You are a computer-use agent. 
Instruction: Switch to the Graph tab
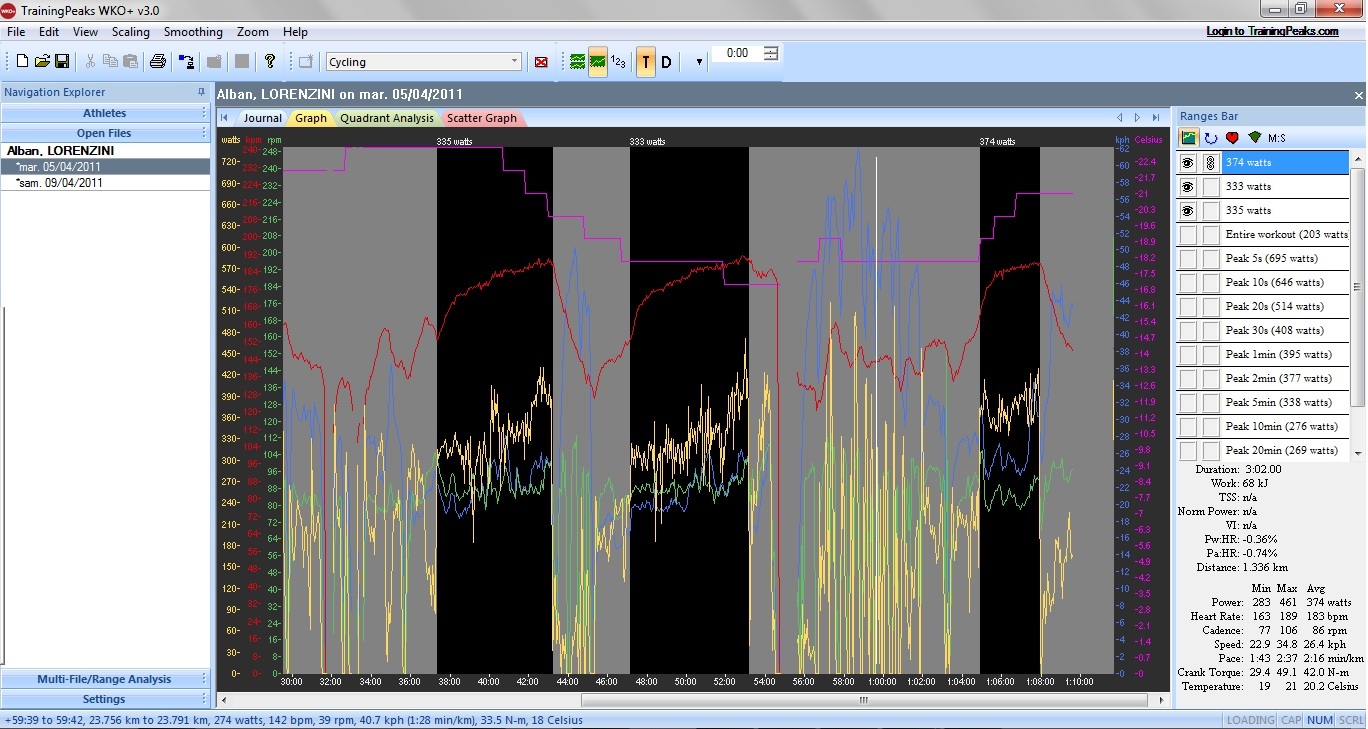311,118
